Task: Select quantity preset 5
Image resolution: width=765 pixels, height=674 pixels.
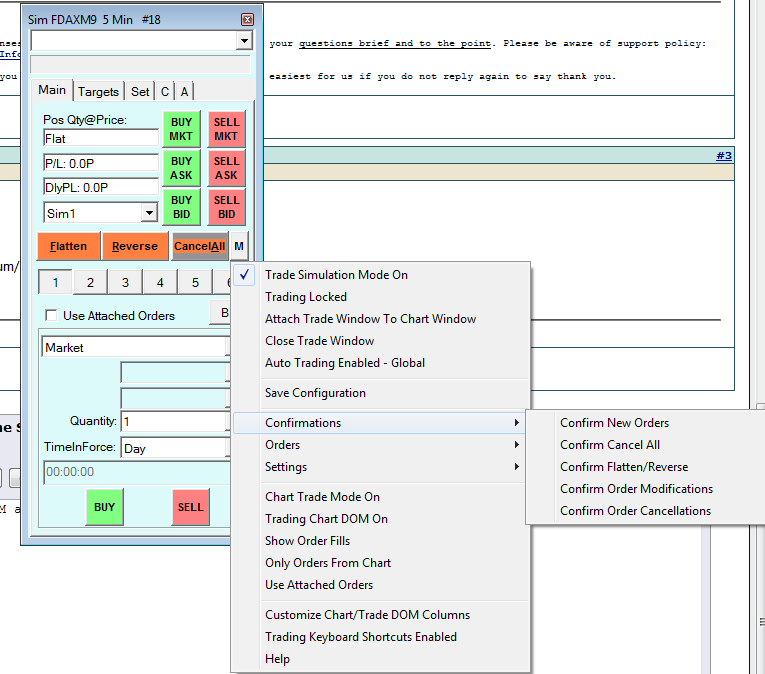Action: 195,283
